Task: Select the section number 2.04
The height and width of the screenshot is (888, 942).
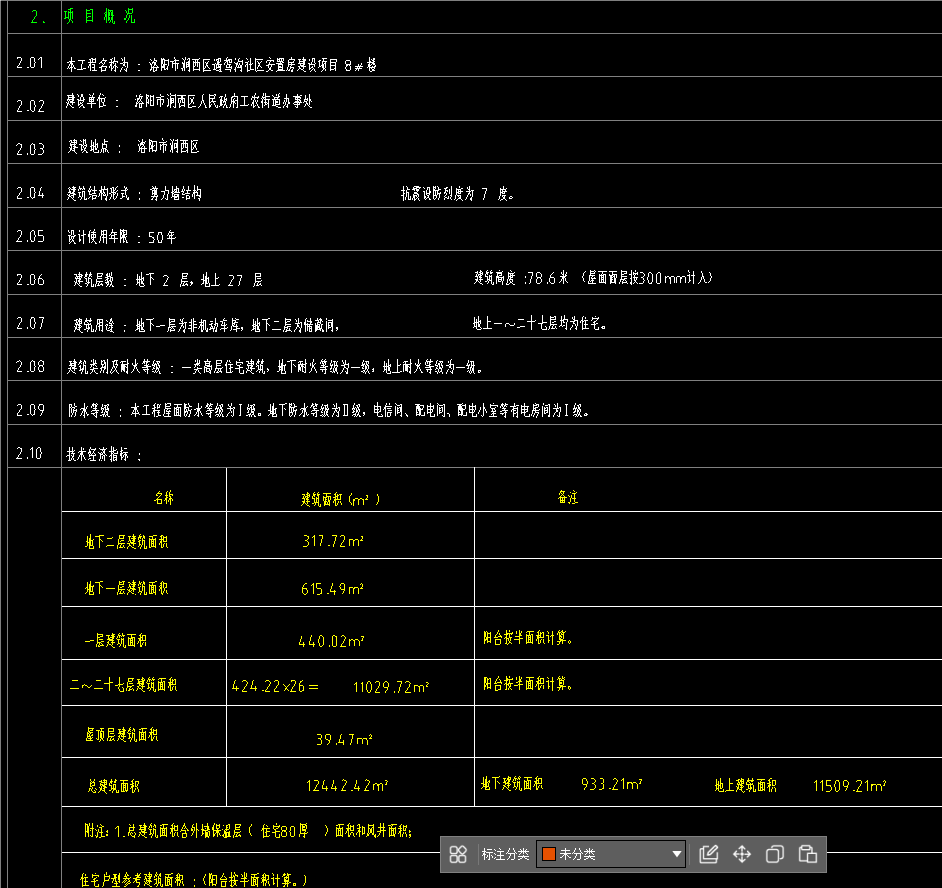Action: tap(30, 193)
